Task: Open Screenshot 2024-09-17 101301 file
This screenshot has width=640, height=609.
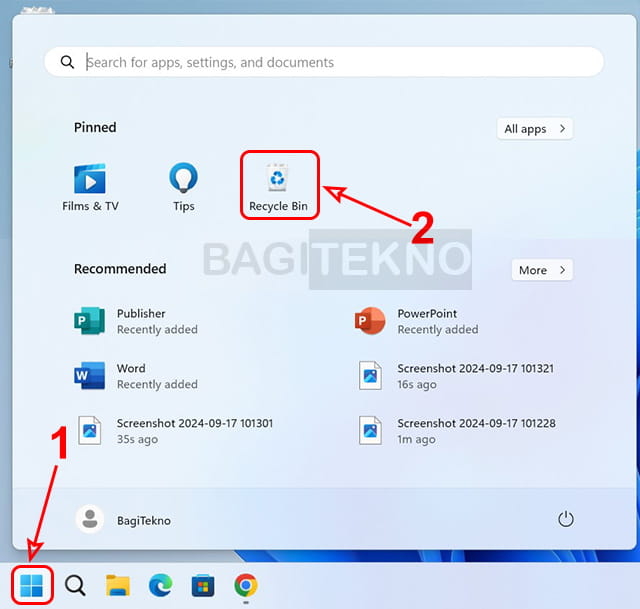Action: tap(176, 431)
